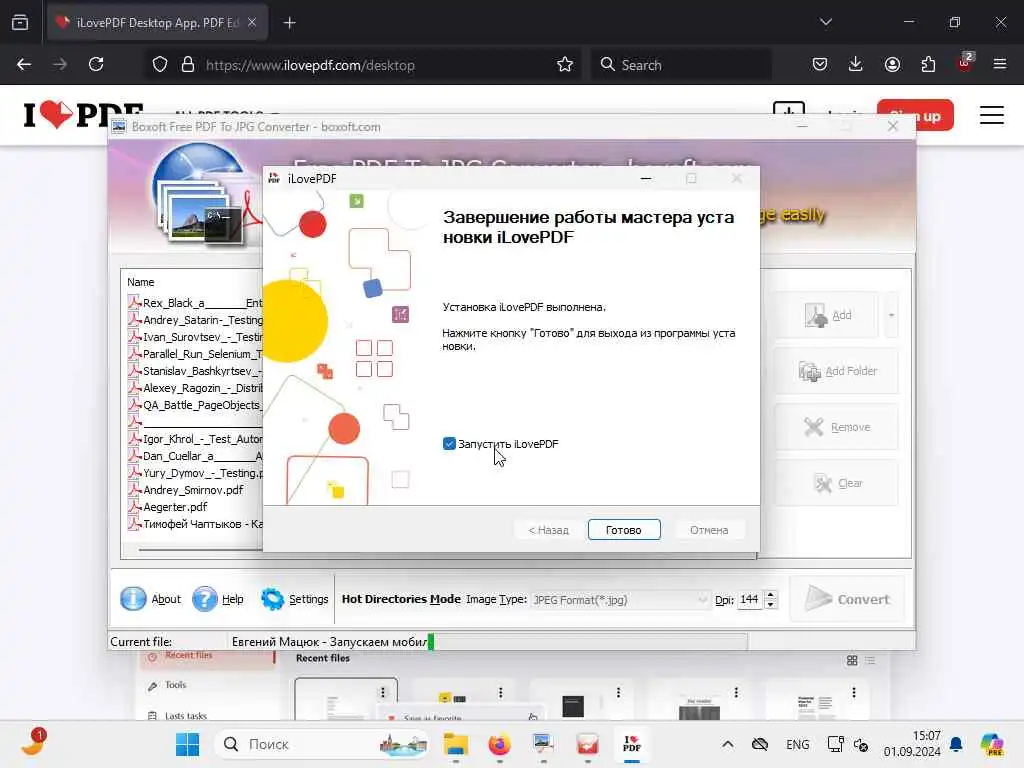Switch recent files to grid view
Viewport: 1024px width, 768px height.
click(x=852, y=661)
